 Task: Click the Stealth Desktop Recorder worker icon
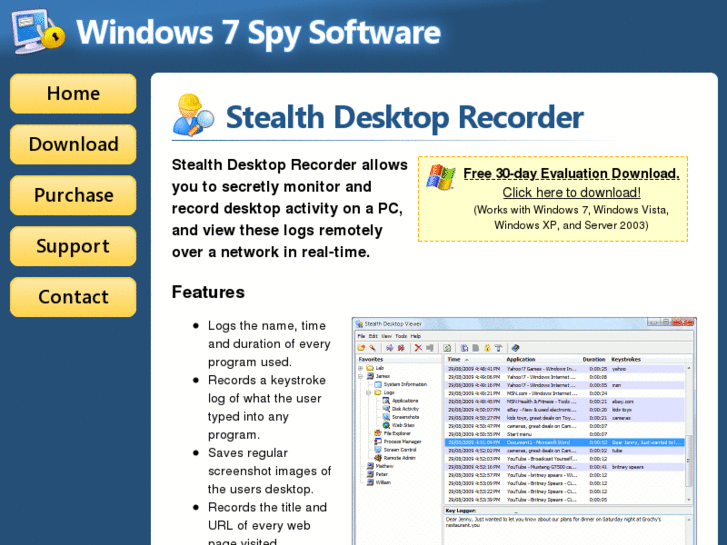193,115
